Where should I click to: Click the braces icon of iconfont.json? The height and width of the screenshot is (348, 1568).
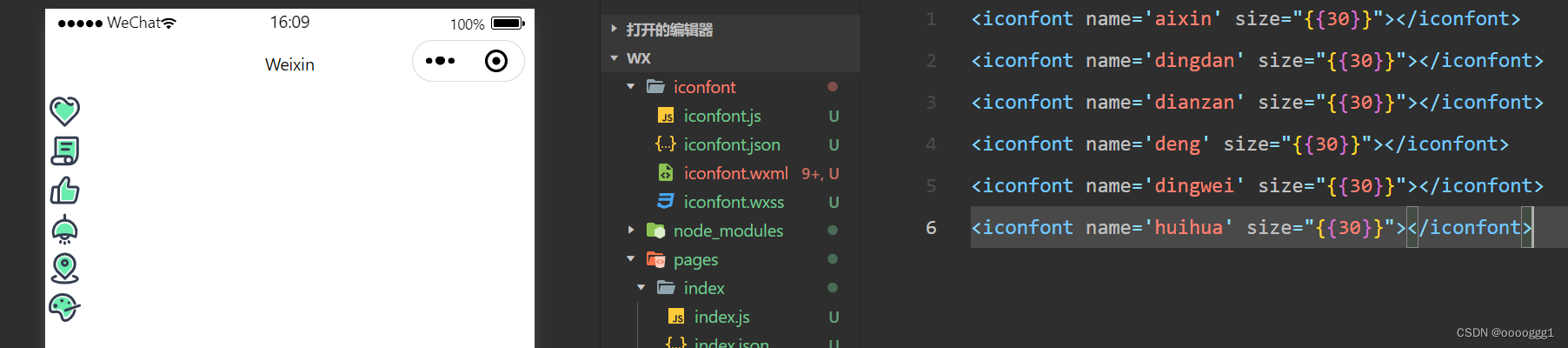coord(666,144)
